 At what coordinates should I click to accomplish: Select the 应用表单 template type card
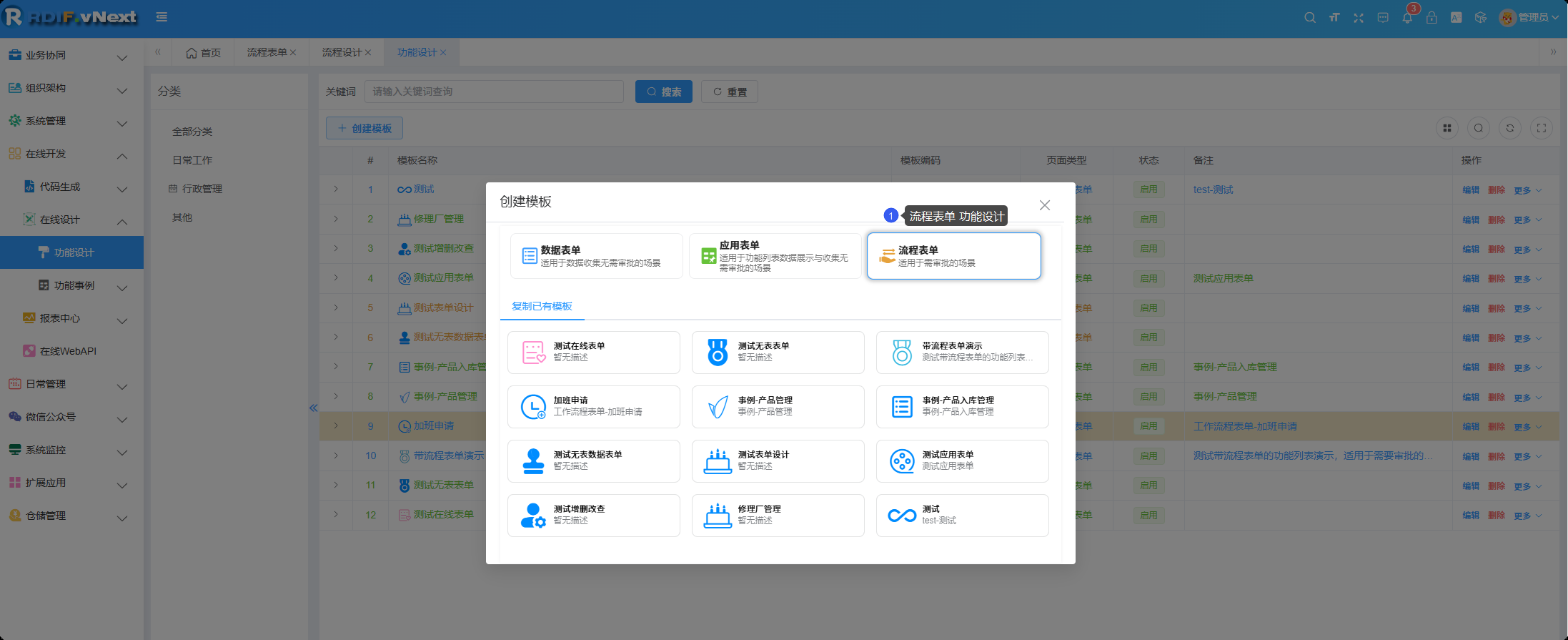775,256
